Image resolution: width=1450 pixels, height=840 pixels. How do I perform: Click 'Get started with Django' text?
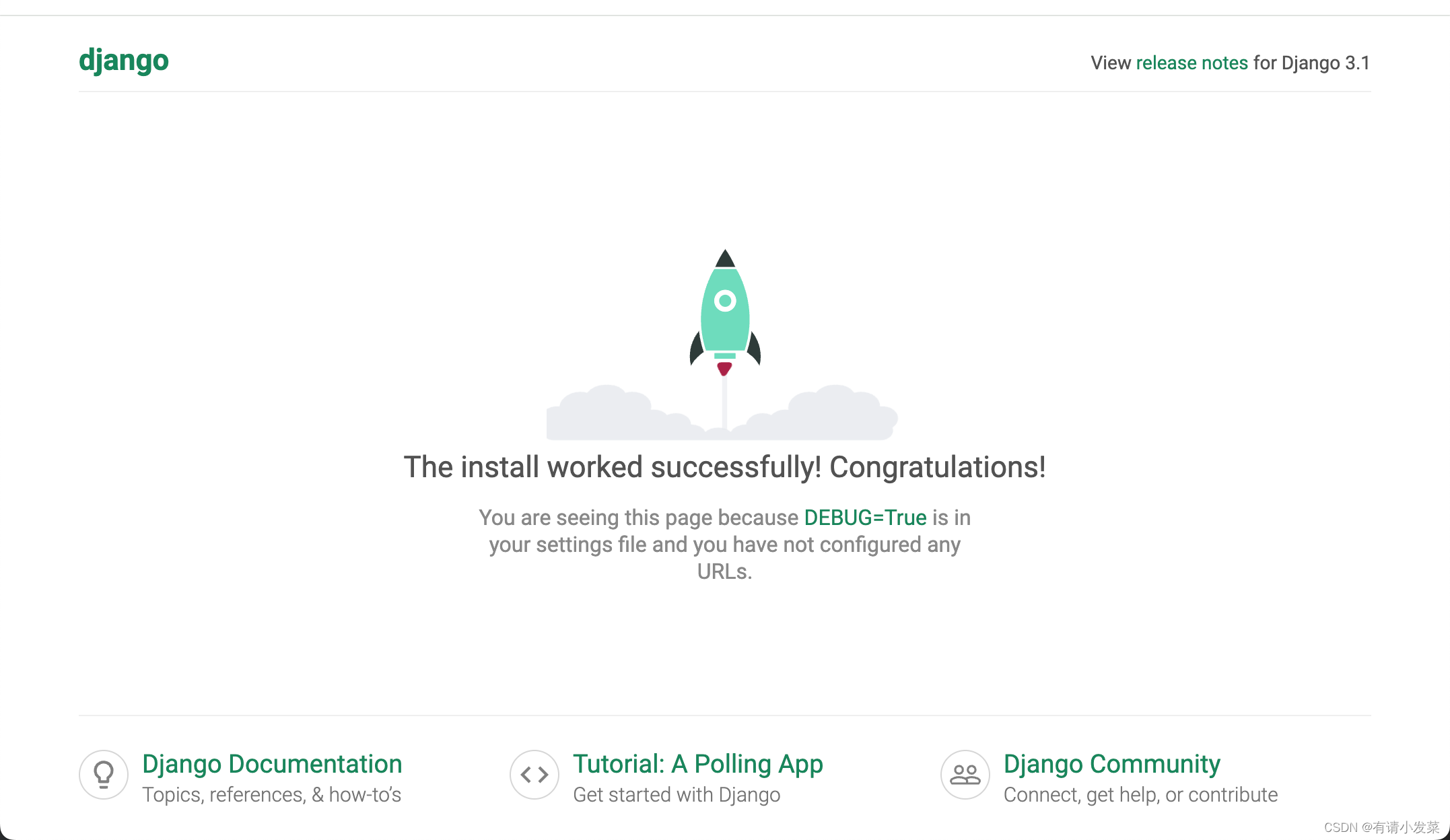677,795
